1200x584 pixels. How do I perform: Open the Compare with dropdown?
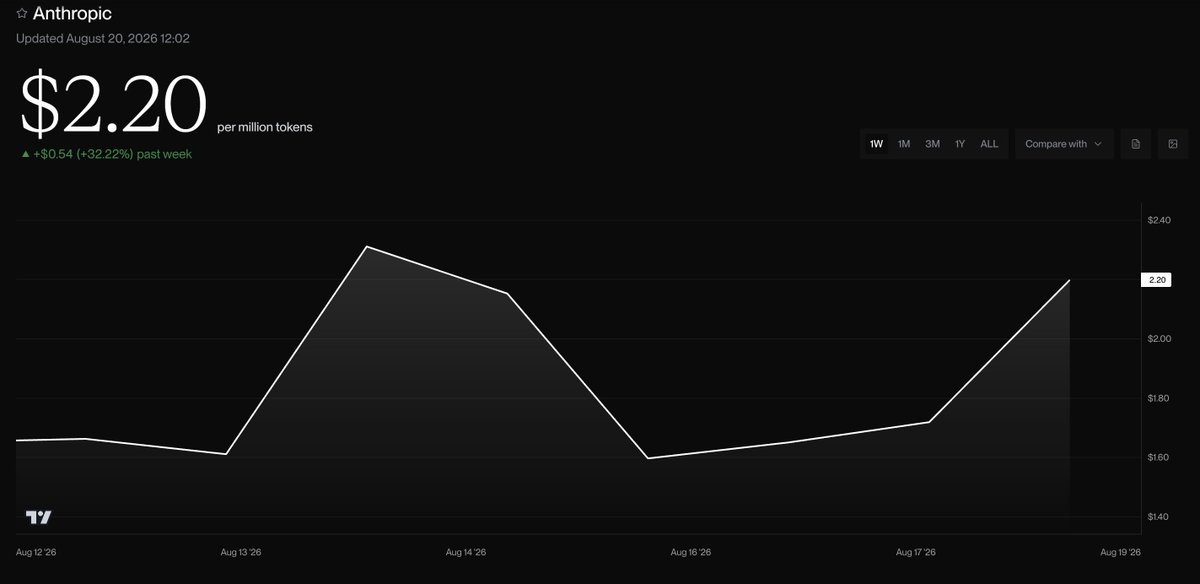[1064, 144]
